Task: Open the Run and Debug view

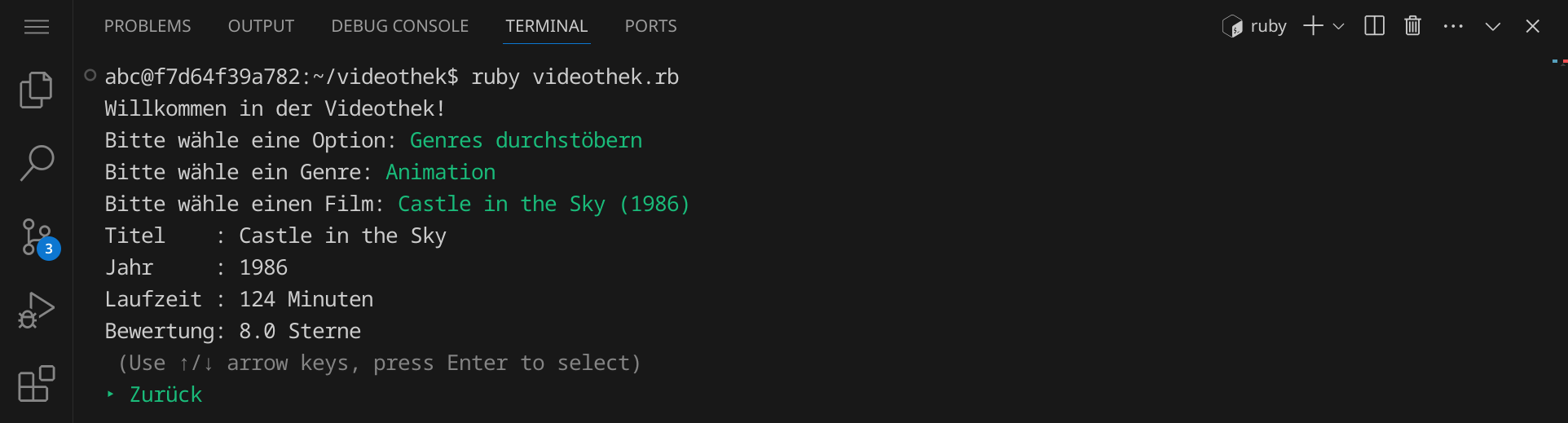Action: (37, 311)
